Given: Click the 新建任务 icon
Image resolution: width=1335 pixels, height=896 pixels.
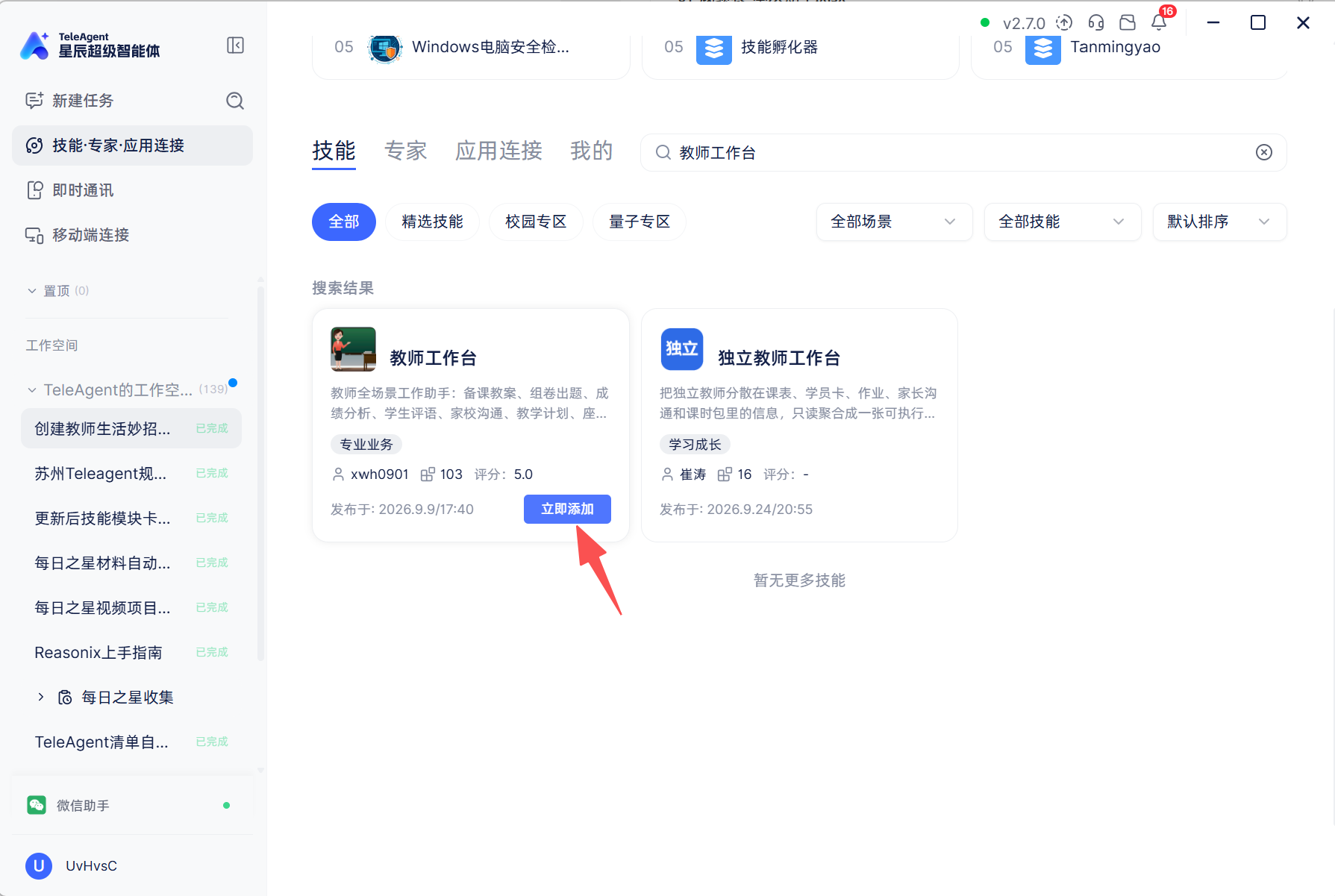Looking at the screenshot, I should pos(34,101).
